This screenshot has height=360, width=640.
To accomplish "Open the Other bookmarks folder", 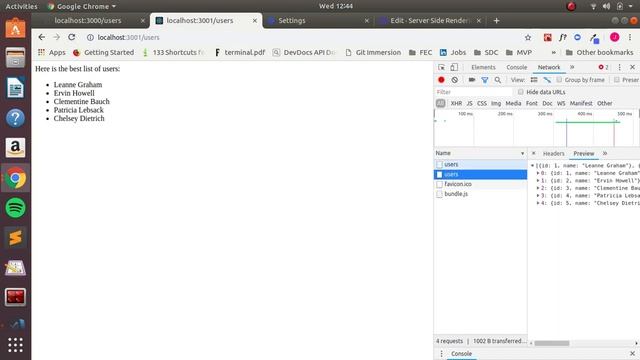I will 600,53.
